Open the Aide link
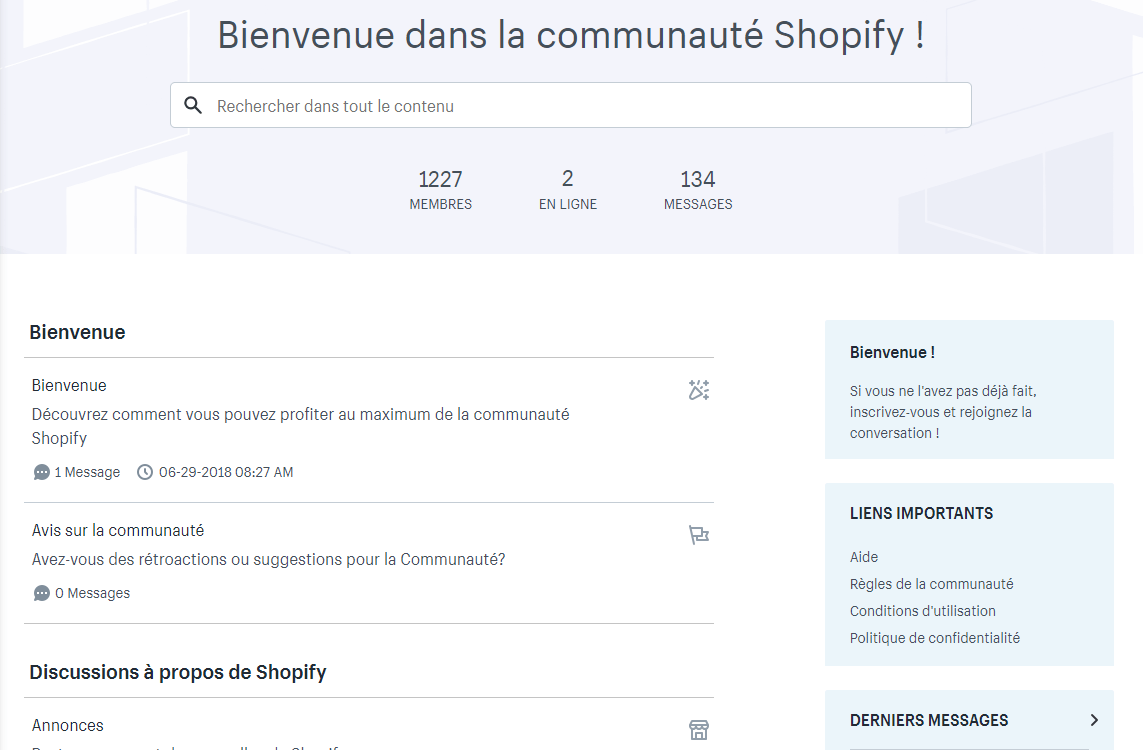 coord(864,557)
